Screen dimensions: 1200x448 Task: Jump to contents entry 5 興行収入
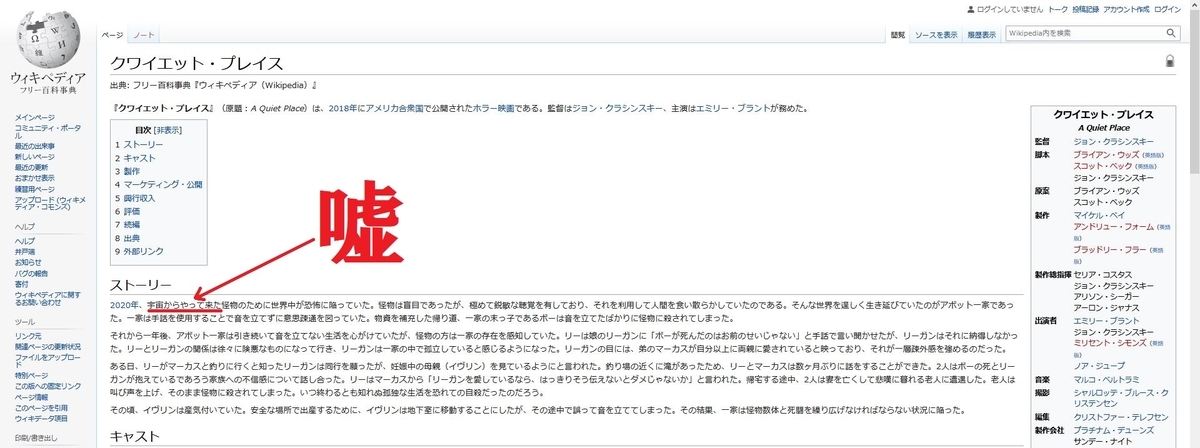pos(135,198)
